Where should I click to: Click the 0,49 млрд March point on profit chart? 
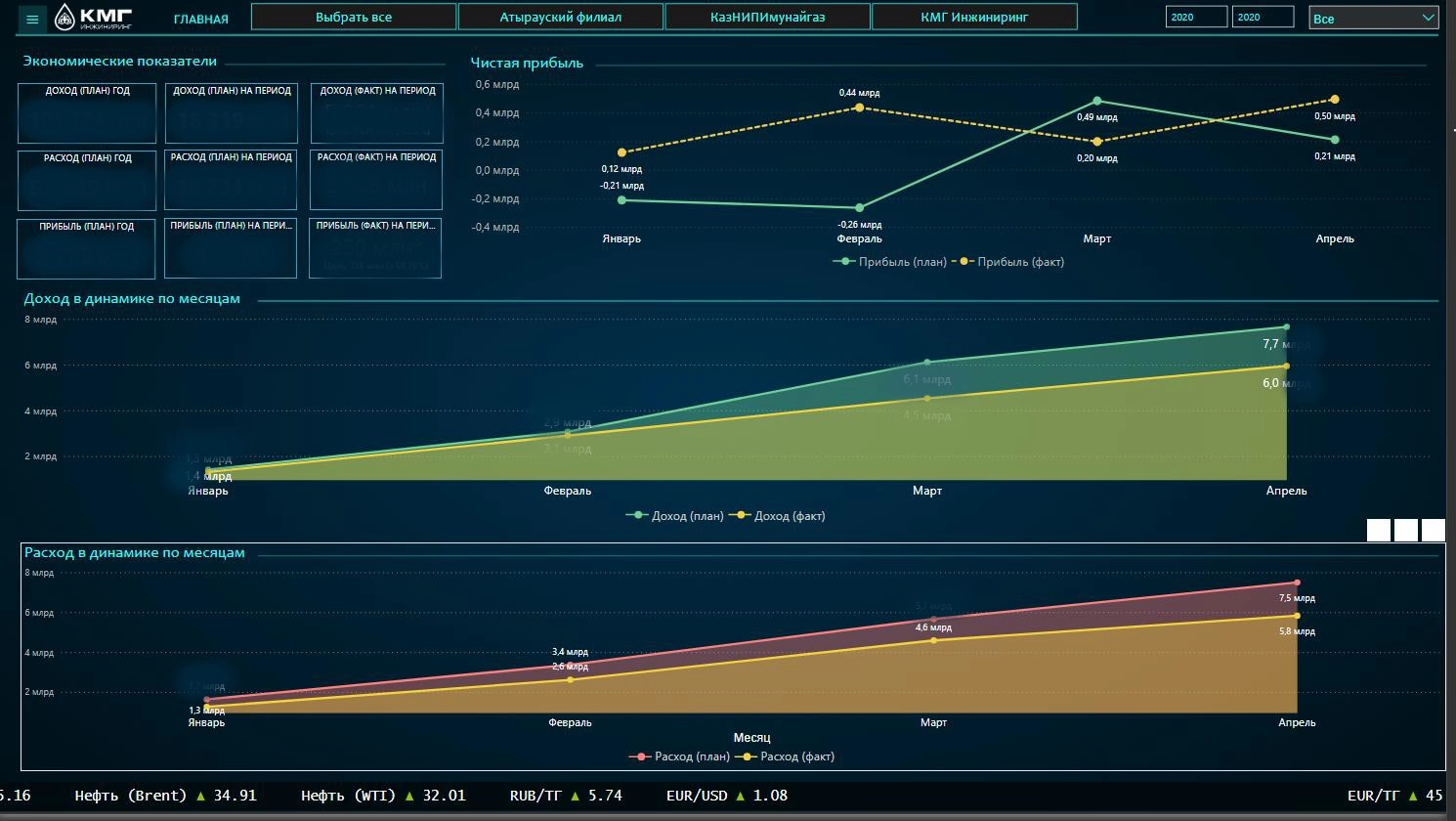(1097, 101)
